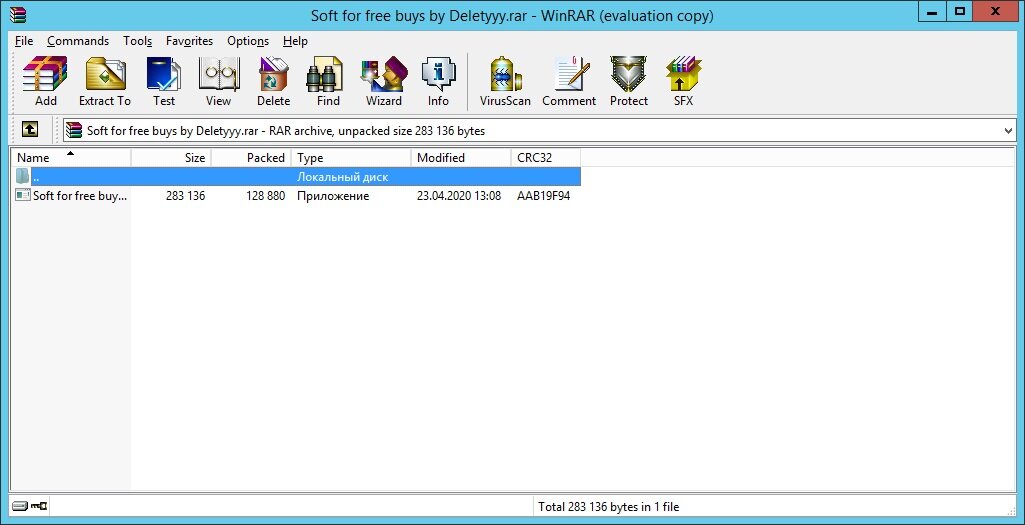The image size is (1025, 525).
Task: Open the Tools menu
Action: [137, 41]
